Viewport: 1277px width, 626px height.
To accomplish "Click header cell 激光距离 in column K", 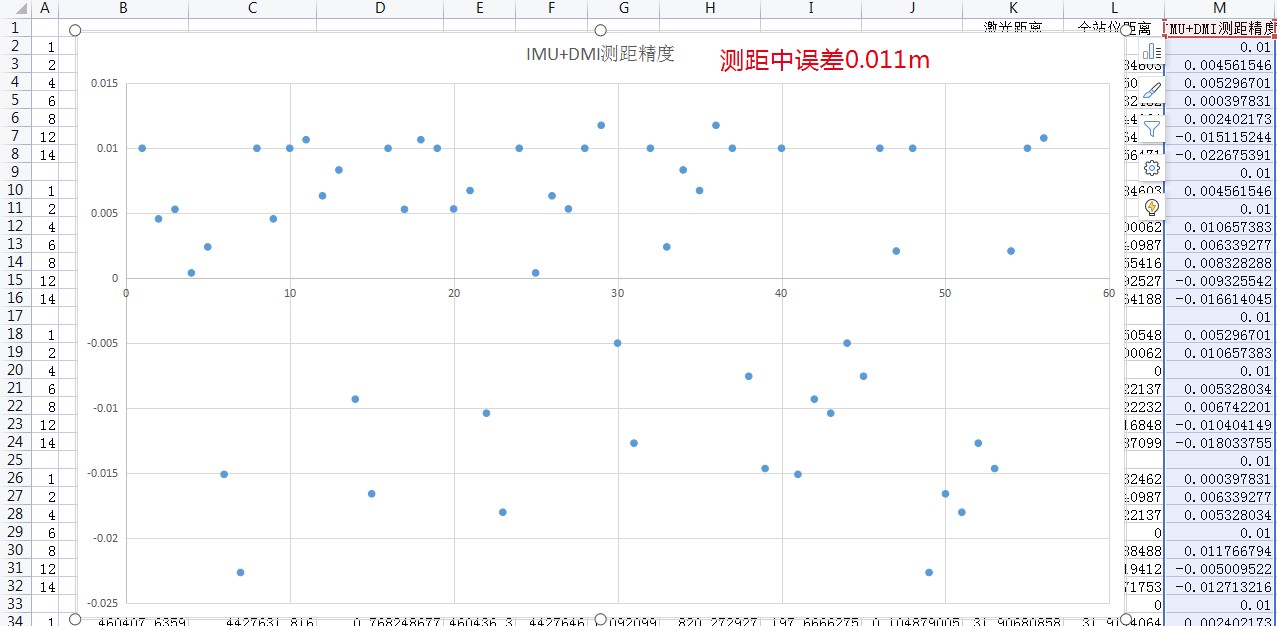I will (1013, 28).
